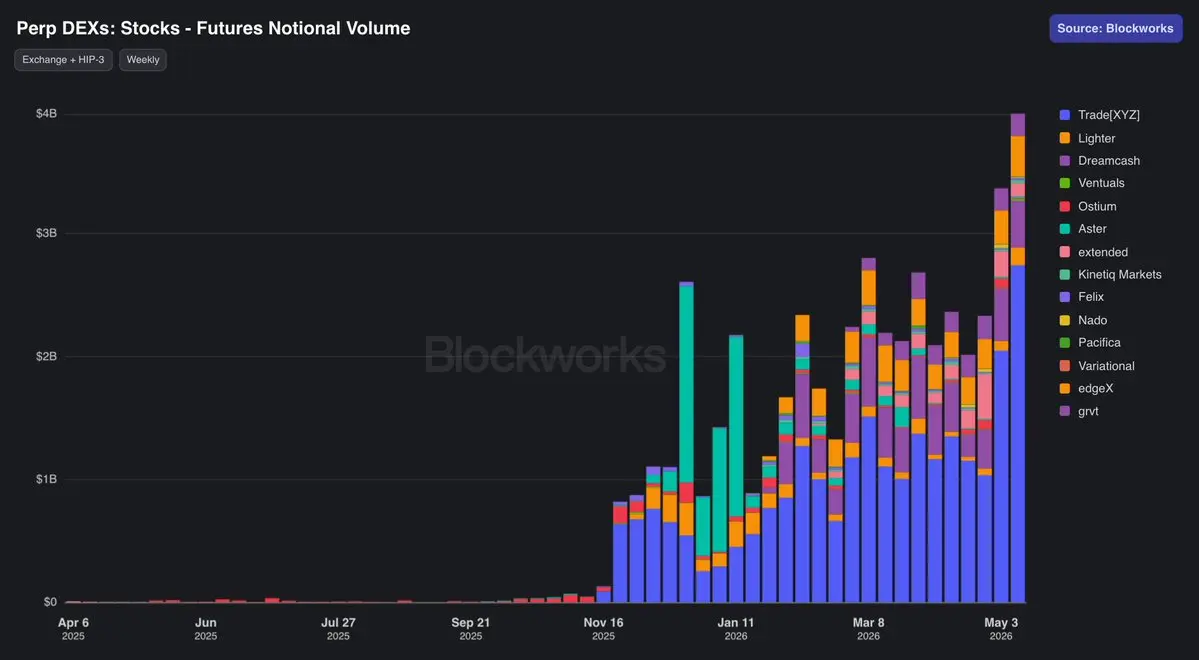Click the Felix legend swatch
The image size is (1199, 660).
click(x=1064, y=297)
